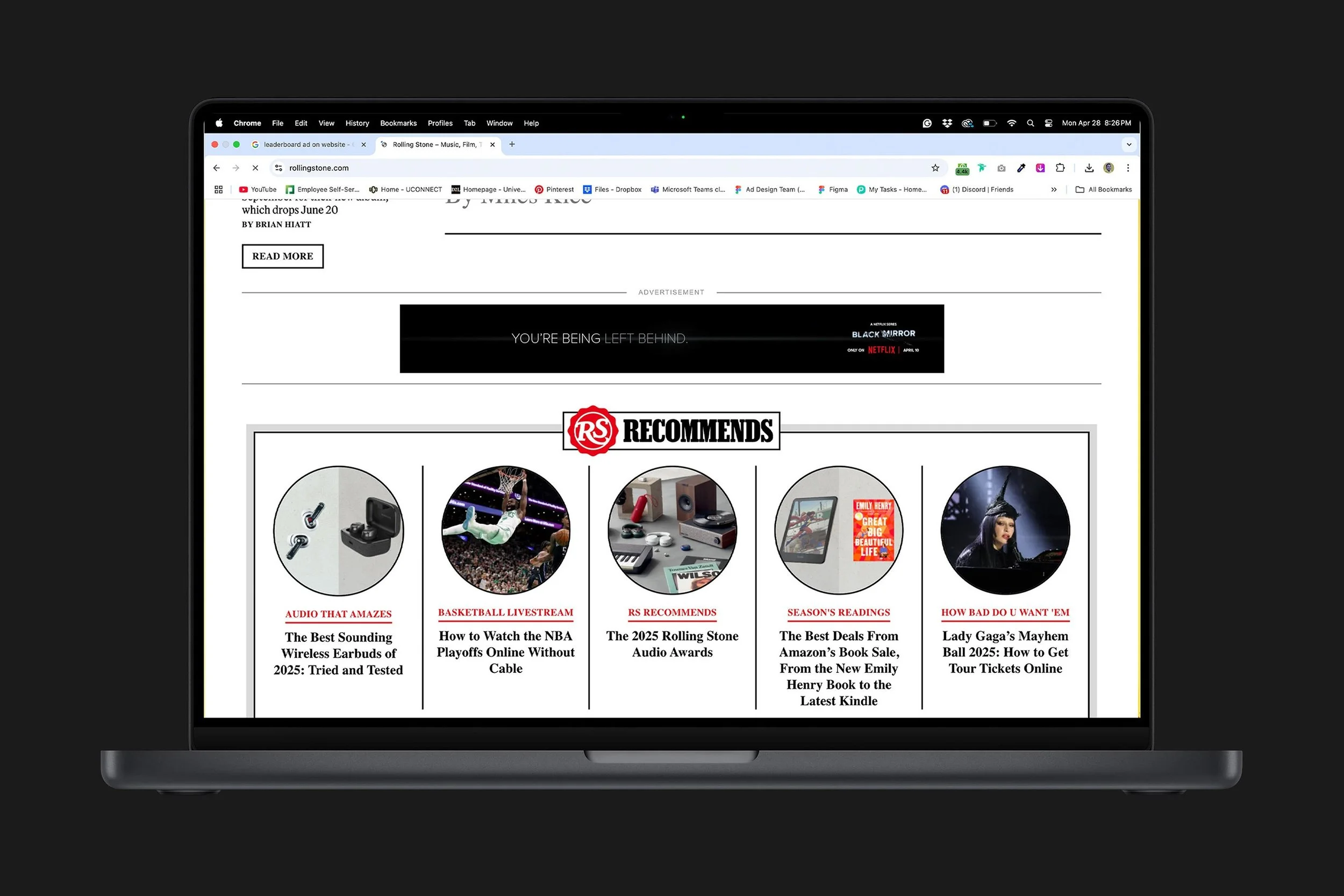Click the Black Mirror Netflix ad banner
The height and width of the screenshot is (896, 1344).
click(671, 339)
